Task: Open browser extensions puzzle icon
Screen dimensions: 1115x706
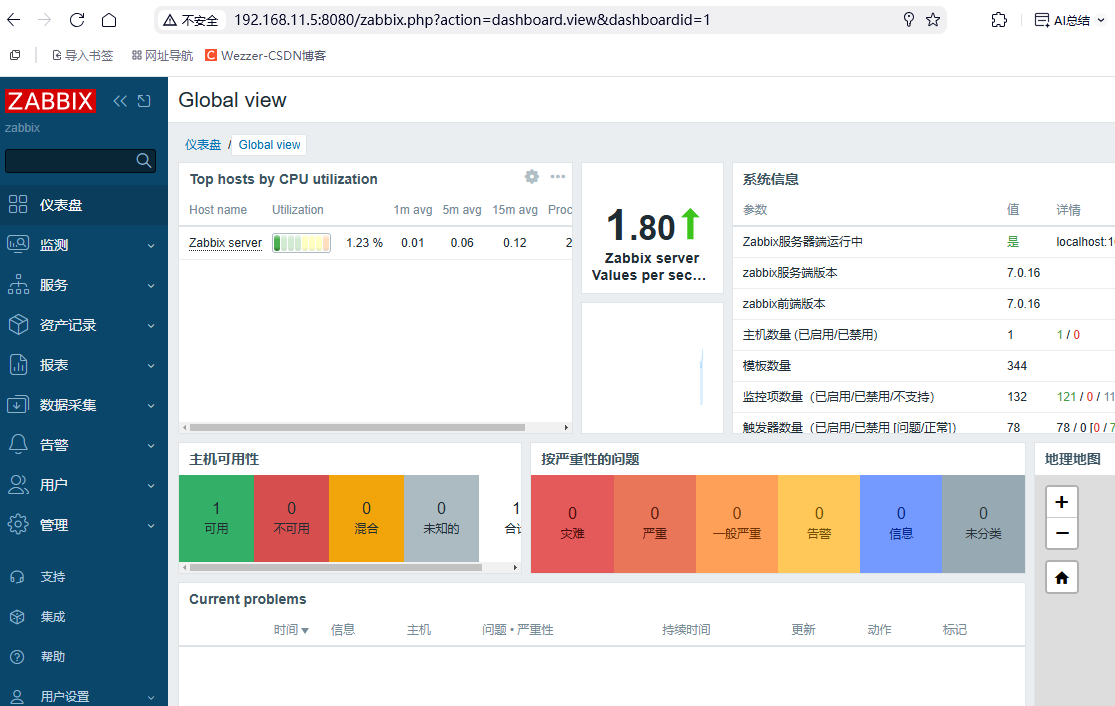Action: [x=999, y=20]
